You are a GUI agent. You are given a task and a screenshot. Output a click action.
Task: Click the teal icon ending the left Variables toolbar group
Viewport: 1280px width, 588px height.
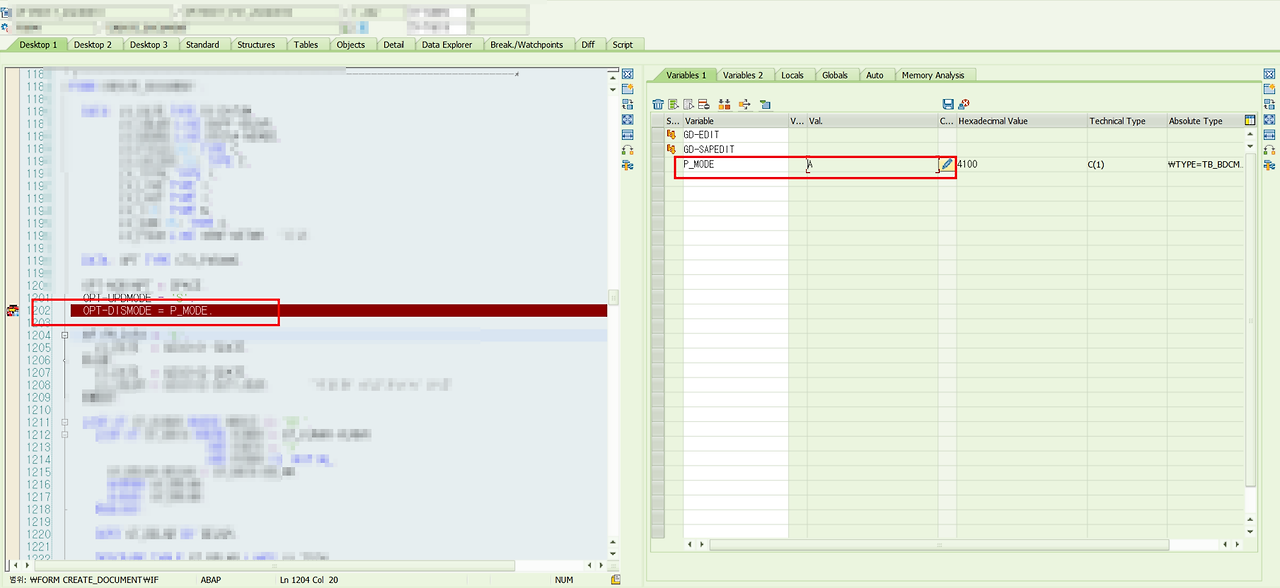765,104
